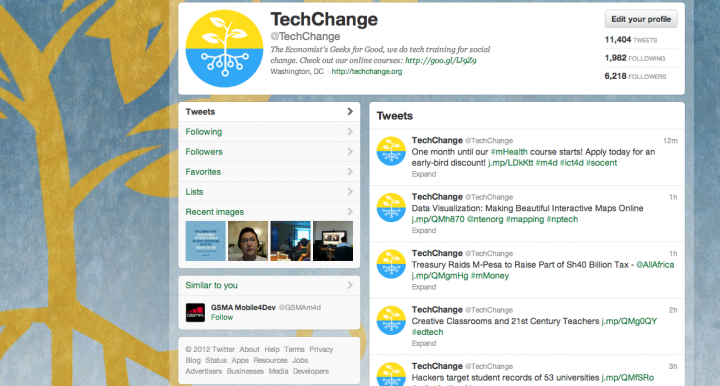The image size is (720, 386).
Task: Open the Advertisers footer link
Action: click(x=203, y=371)
